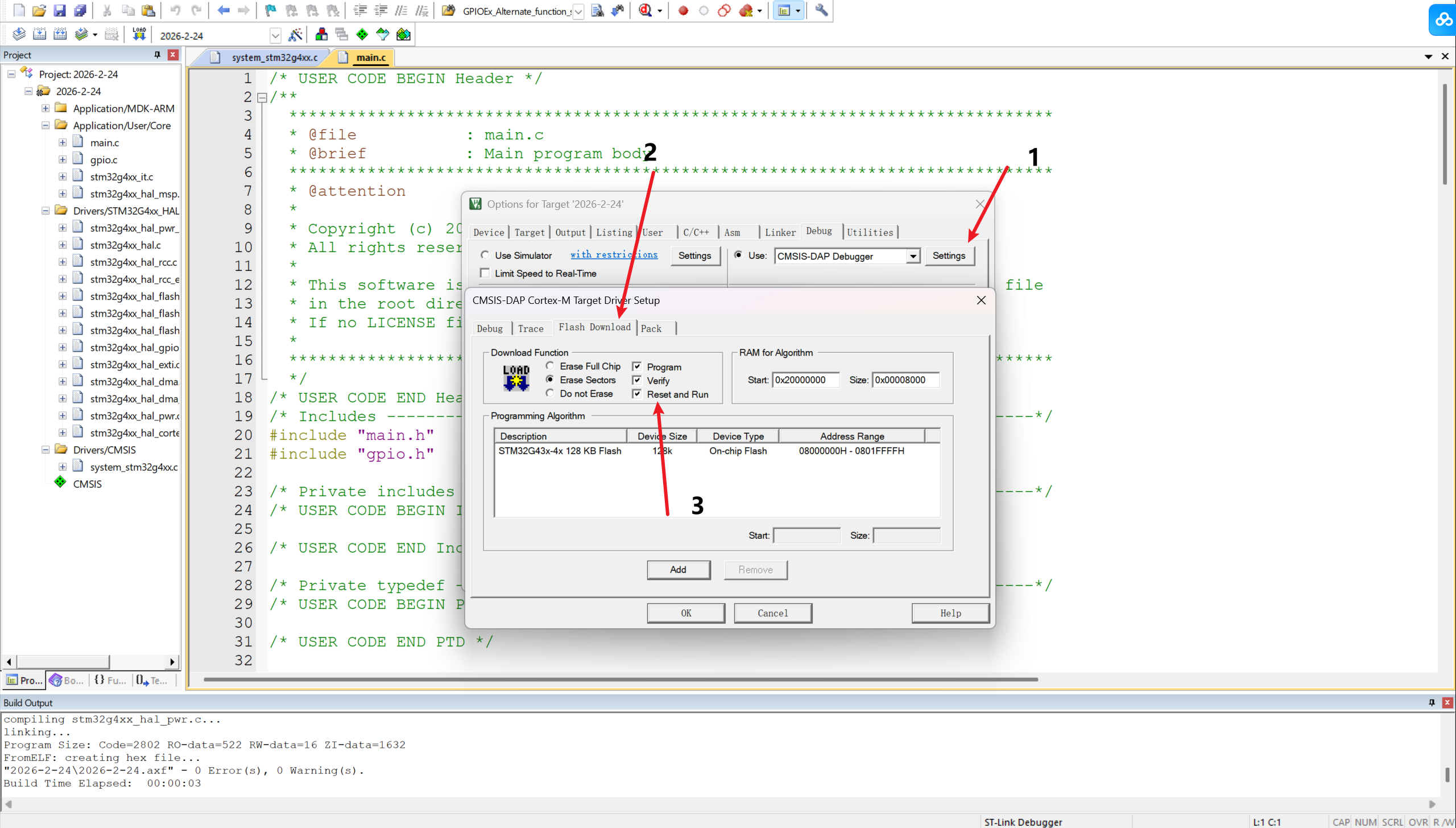Open the CMSIS-DAP Debugger dropdown

point(912,256)
